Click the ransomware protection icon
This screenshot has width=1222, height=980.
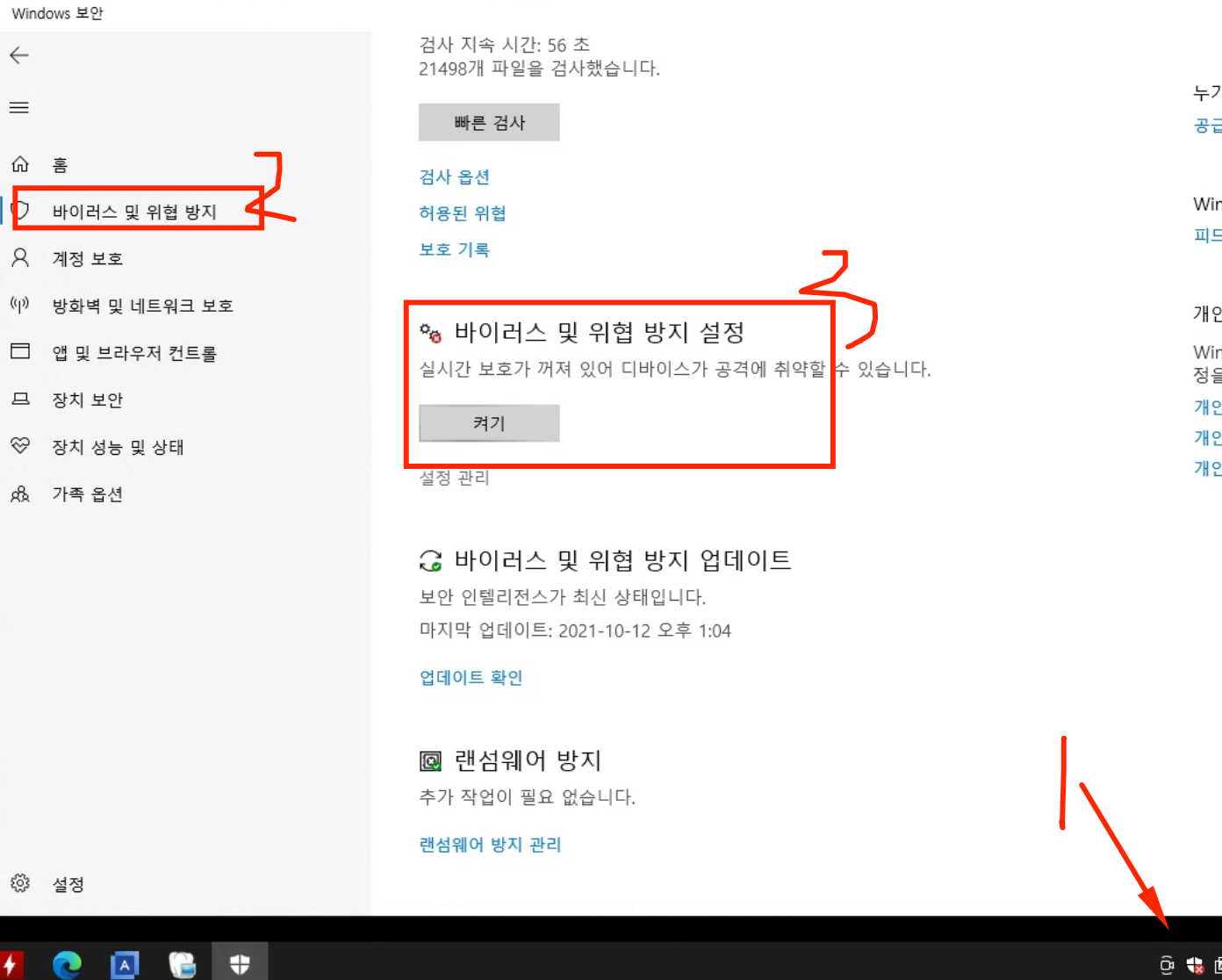430,760
